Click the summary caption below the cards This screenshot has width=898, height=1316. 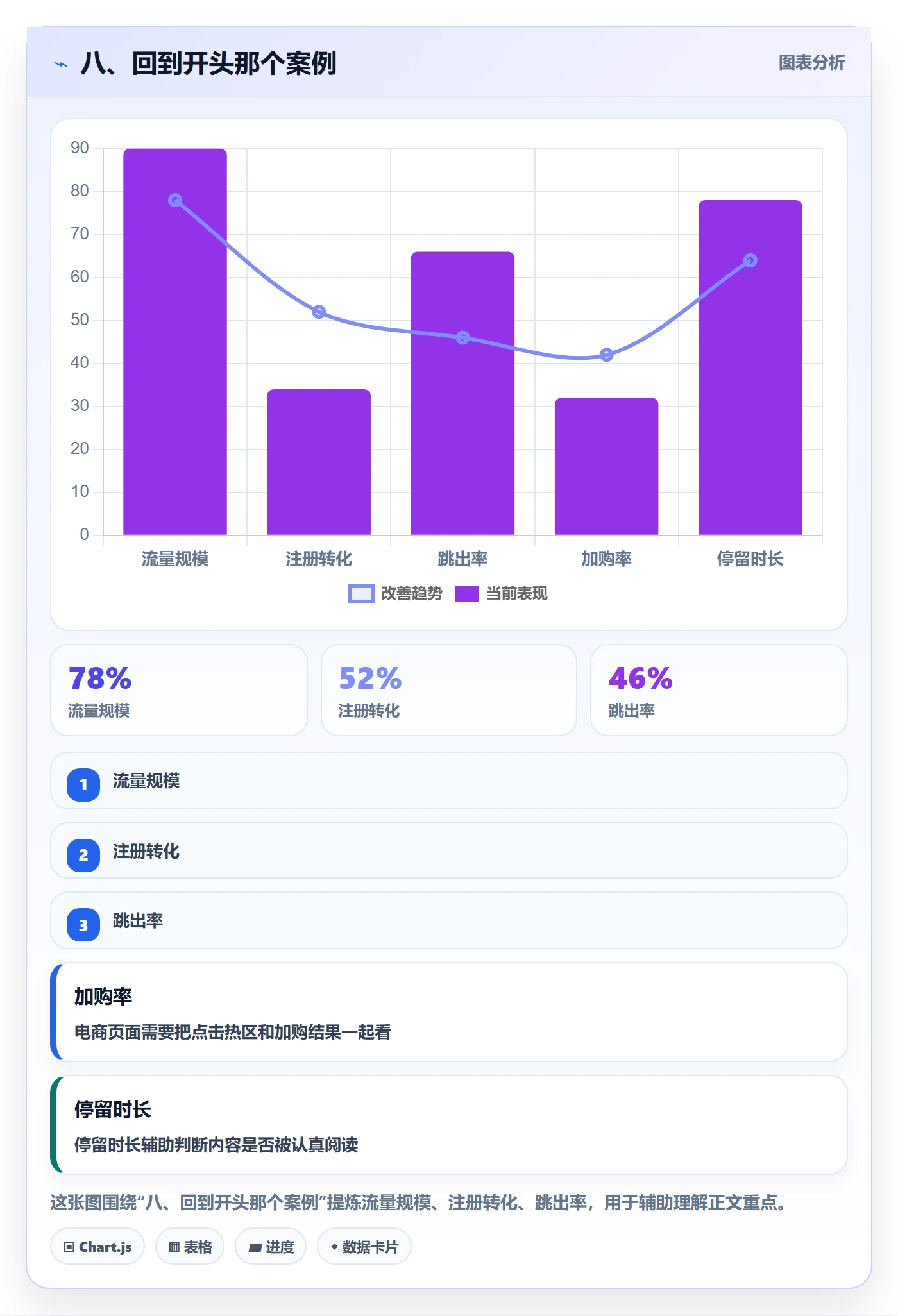pyautogui.click(x=419, y=1202)
